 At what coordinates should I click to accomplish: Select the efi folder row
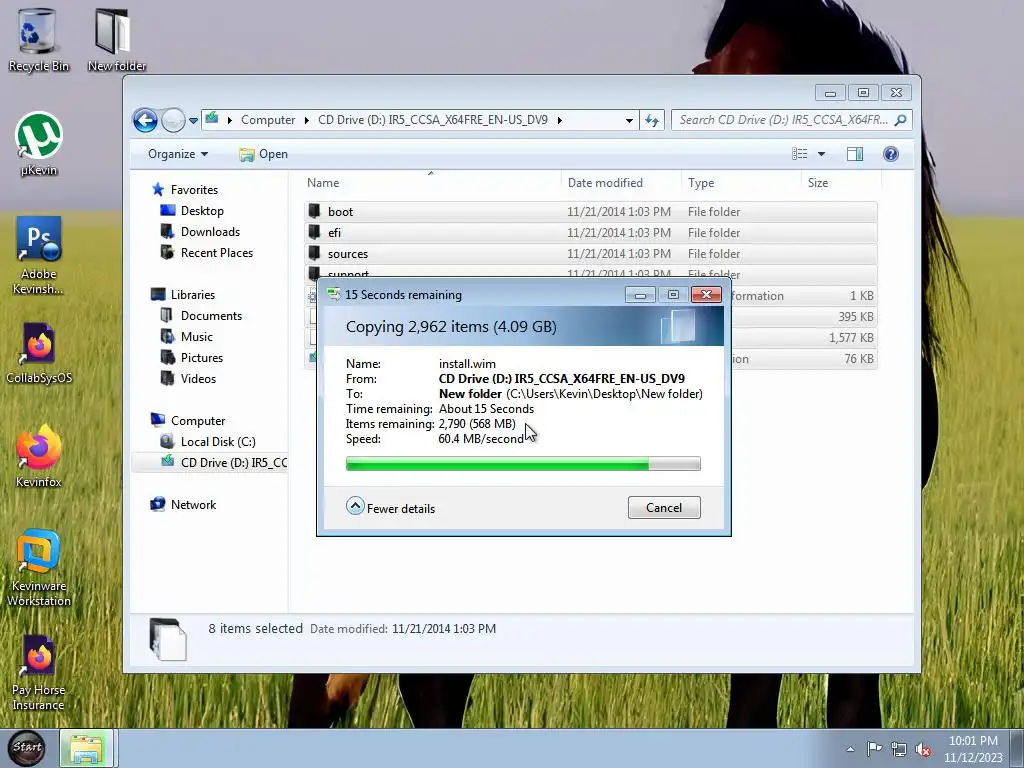pos(590,232)
